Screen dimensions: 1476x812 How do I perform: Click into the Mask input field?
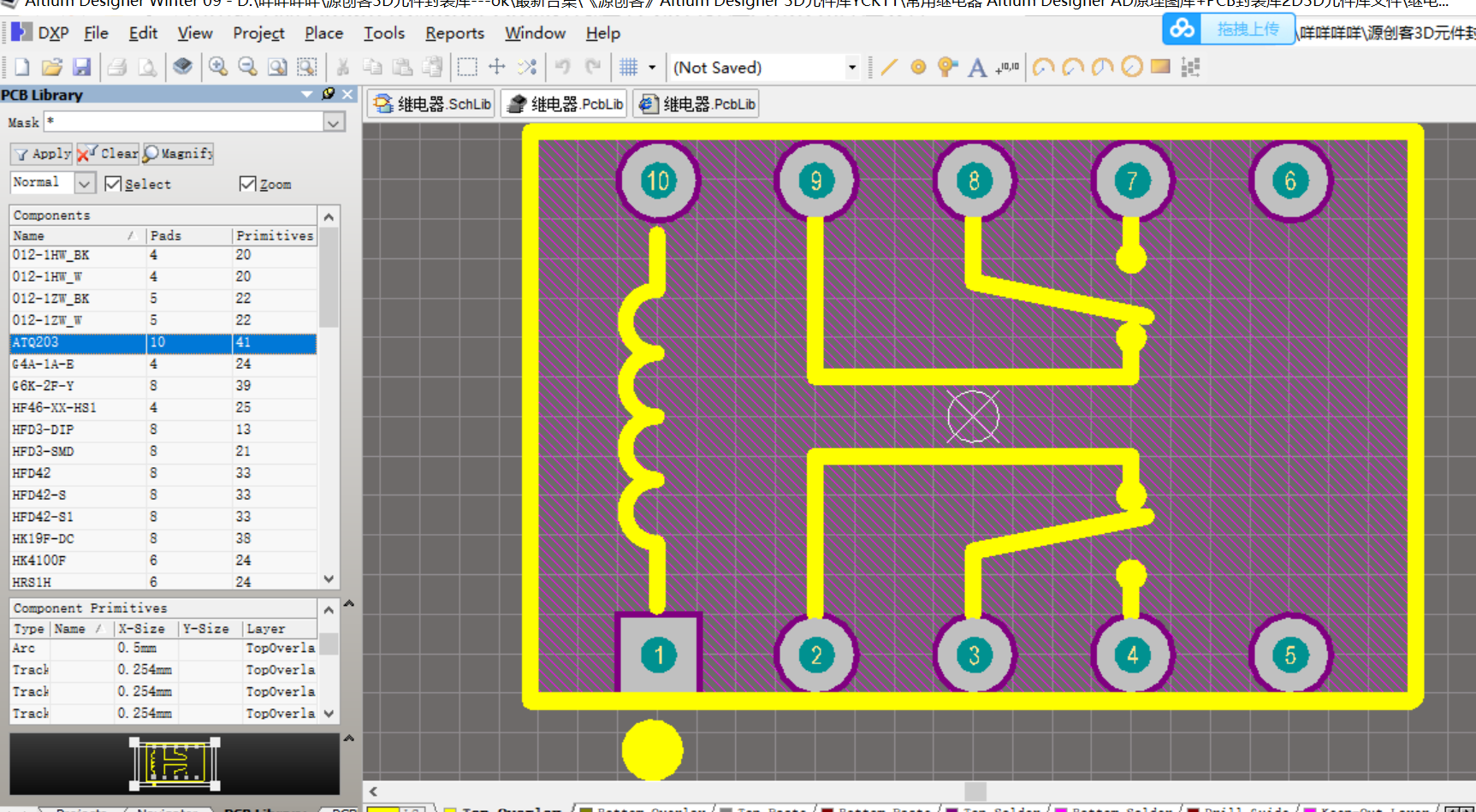point(183,122)
